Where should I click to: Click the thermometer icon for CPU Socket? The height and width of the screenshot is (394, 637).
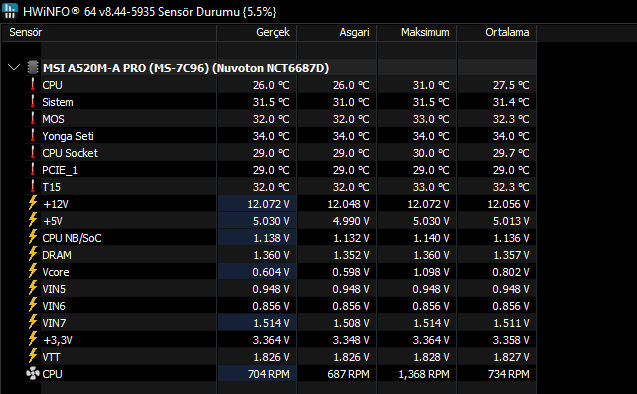pyautogui.click(x=33, y=153)
